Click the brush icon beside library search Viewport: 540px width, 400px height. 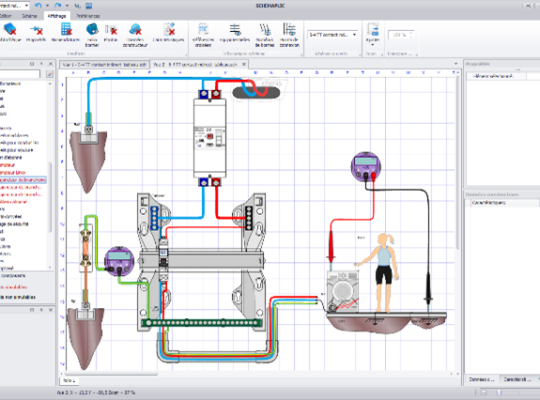50,74
